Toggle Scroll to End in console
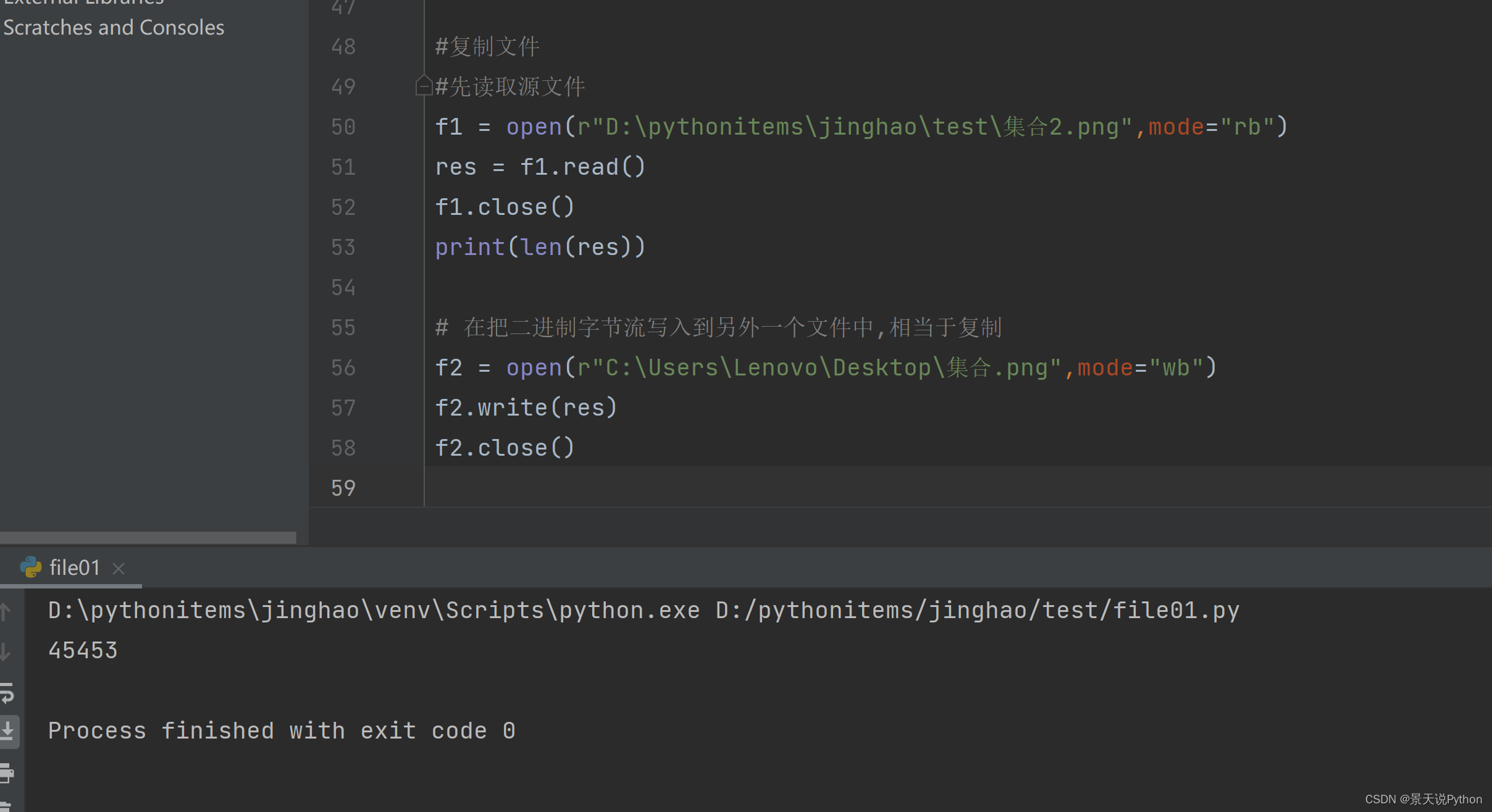Screen dimensions: 1492x812 coord(8,732)
